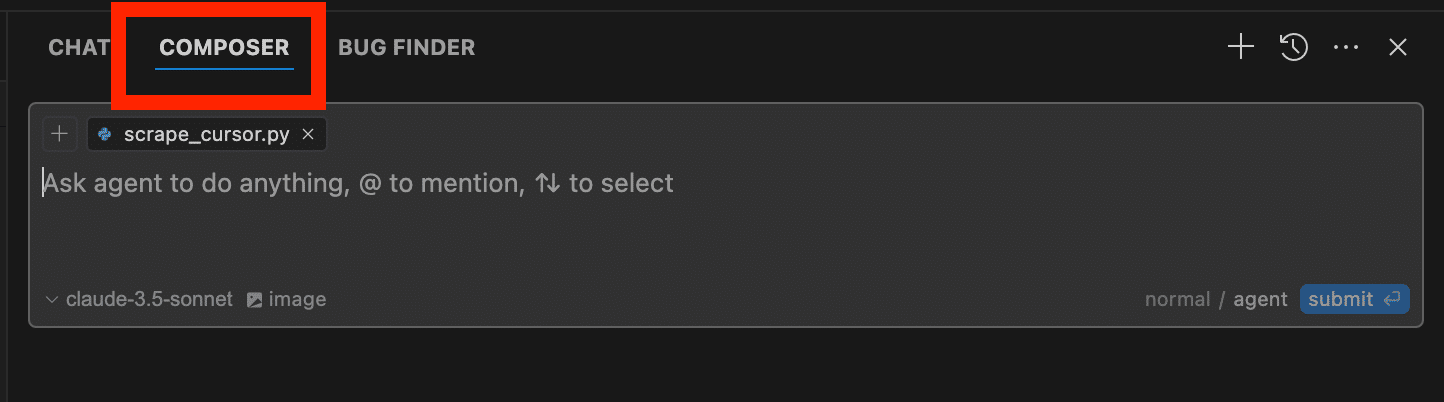Click the return arrow icon inside submit

pyautogui.click(x=1391, y=299)
